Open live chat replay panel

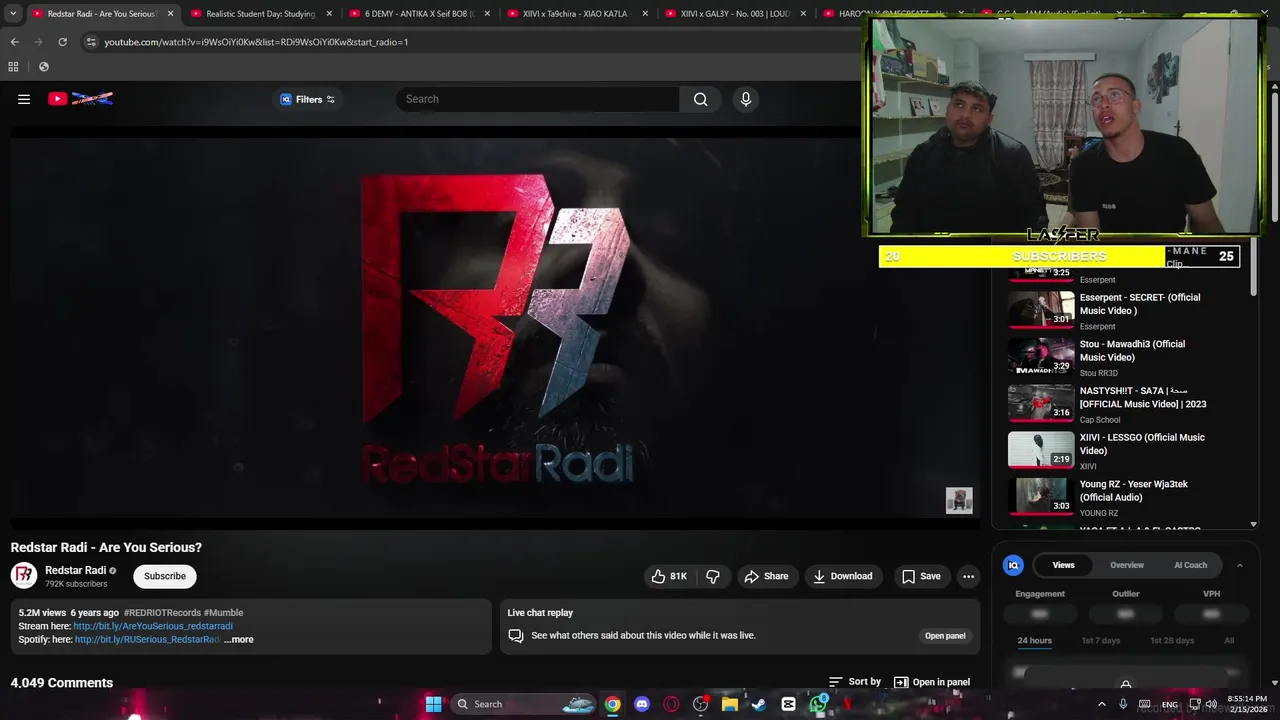(945, 636)
